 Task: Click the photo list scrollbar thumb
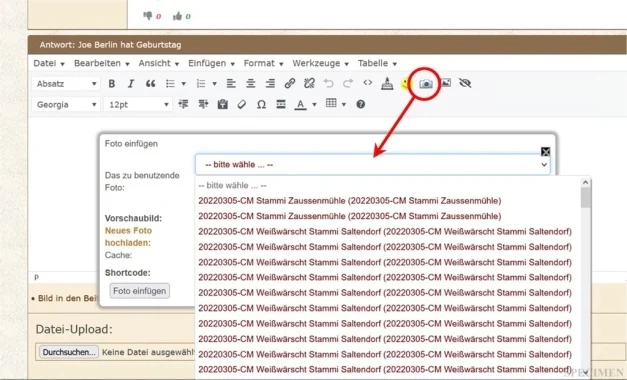tap(585, 198)
